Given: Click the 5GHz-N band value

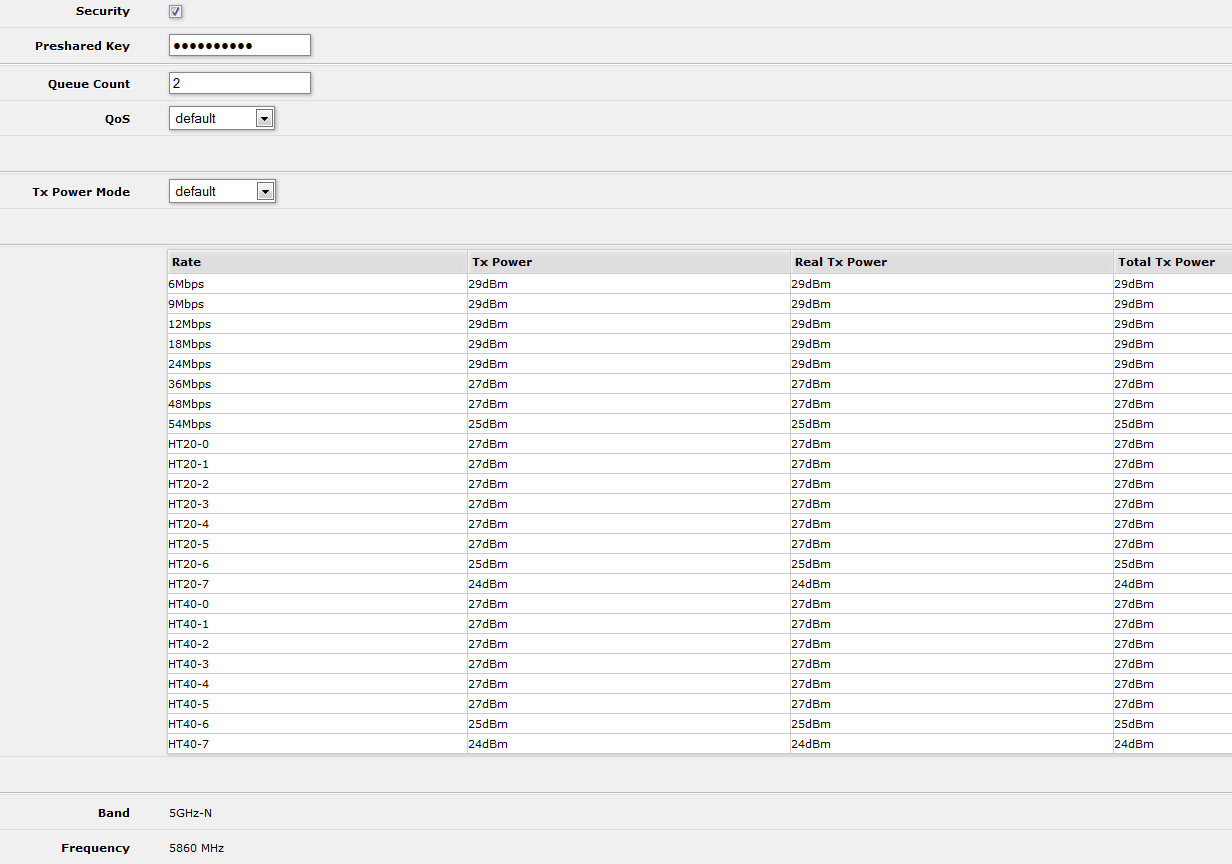Looking at the screenshot, I should click(190, 813).
